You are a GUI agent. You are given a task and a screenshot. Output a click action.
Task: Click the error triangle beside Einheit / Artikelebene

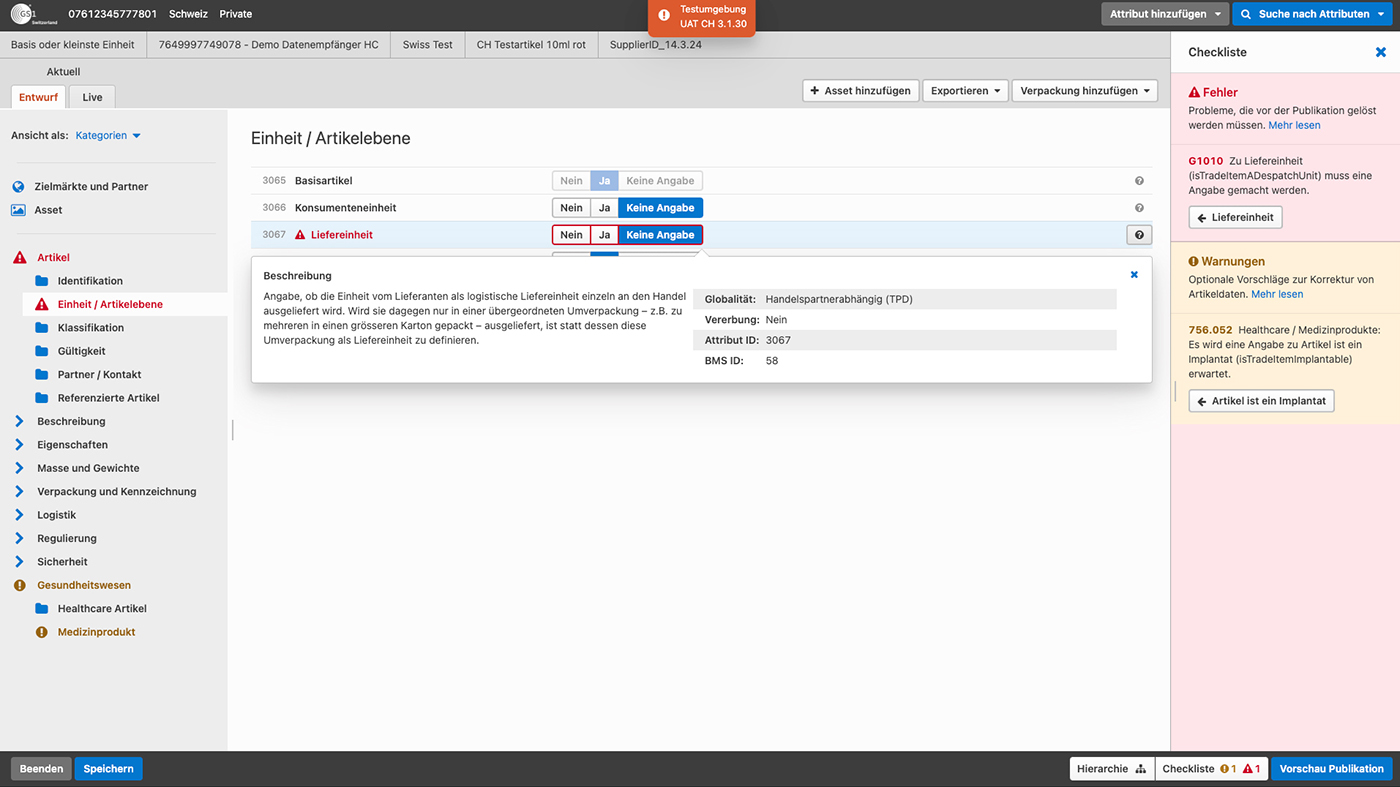pyautogui.click(x=41, y=304)
